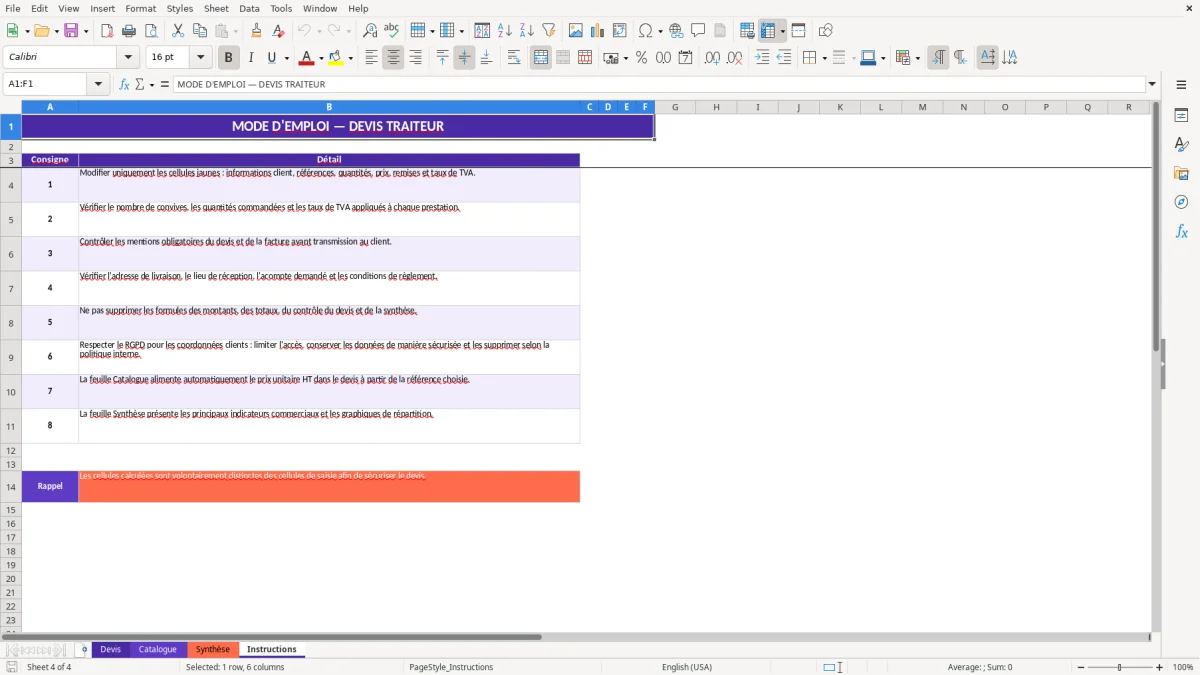Switch to the Synthèse sheet tab
Viewport: 1200px width, 675px height.
click(213, 649)
